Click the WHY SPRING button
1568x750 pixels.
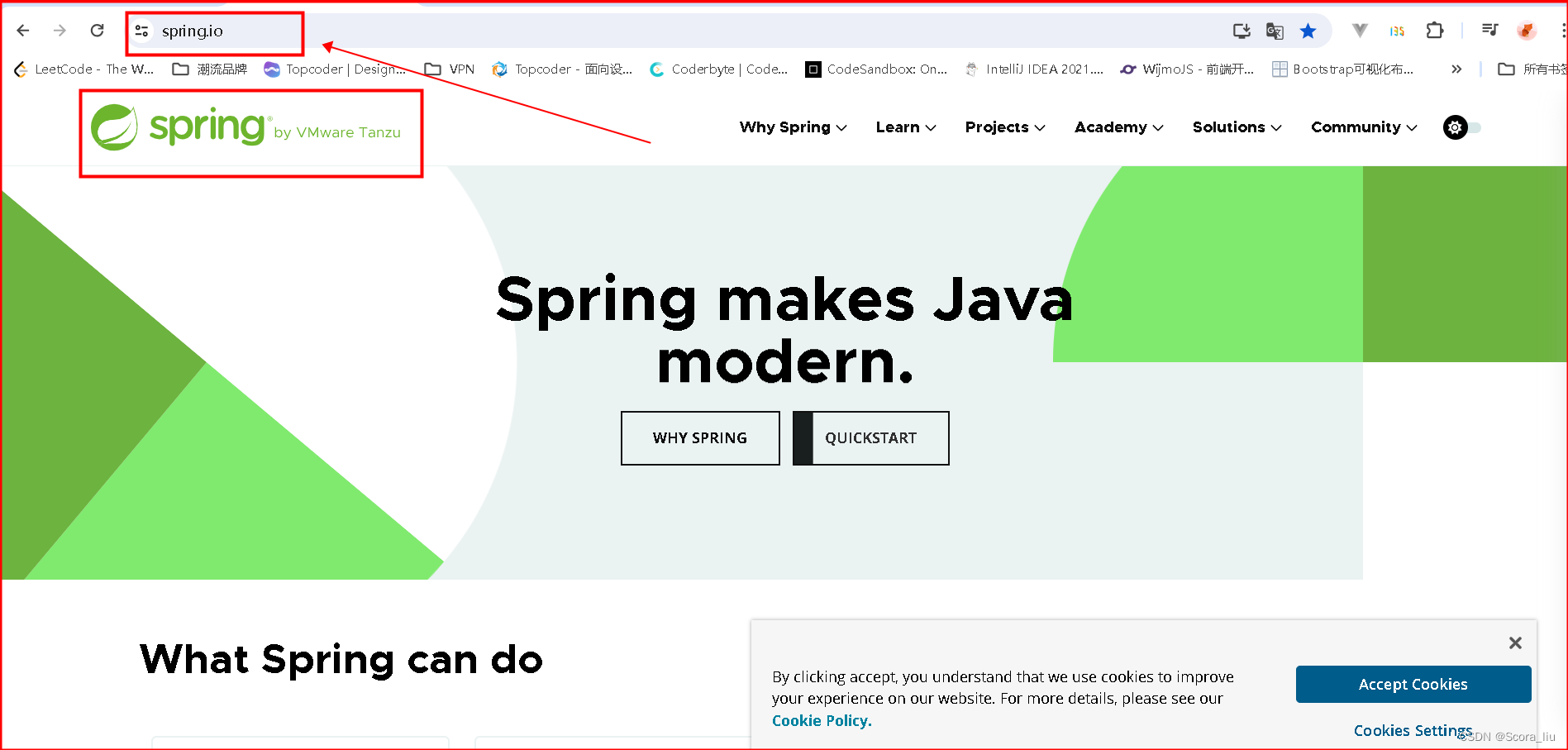click(x=700, y=438)
